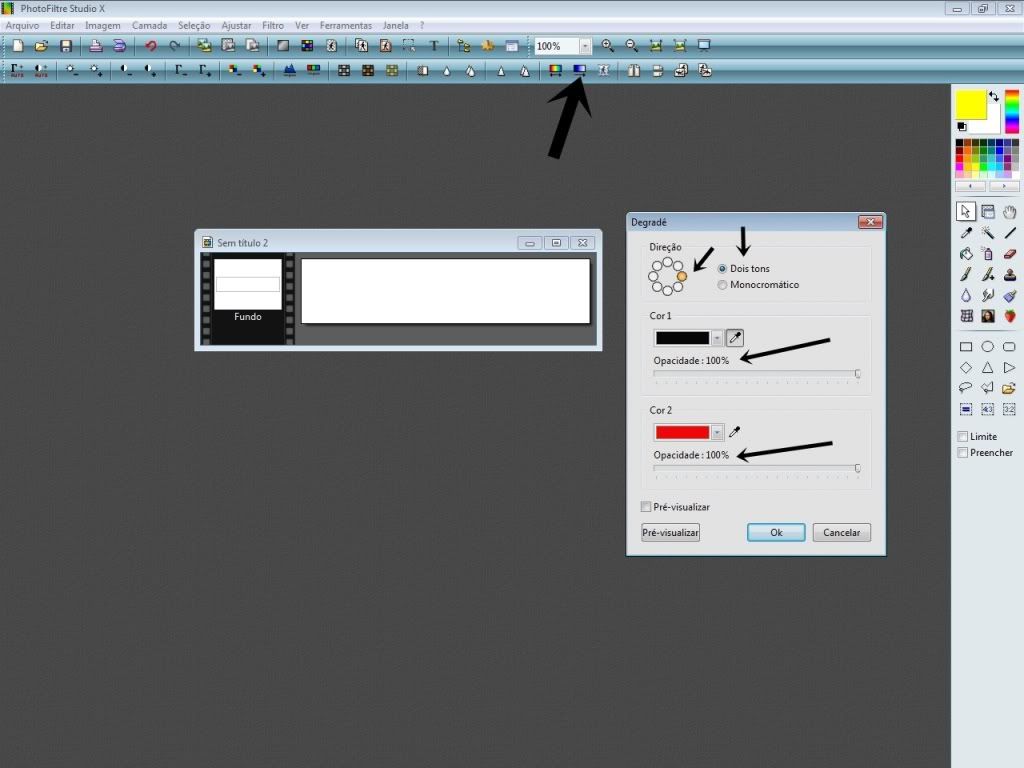
Task: Open the Camada menu
Action: (x=149, y=25)
